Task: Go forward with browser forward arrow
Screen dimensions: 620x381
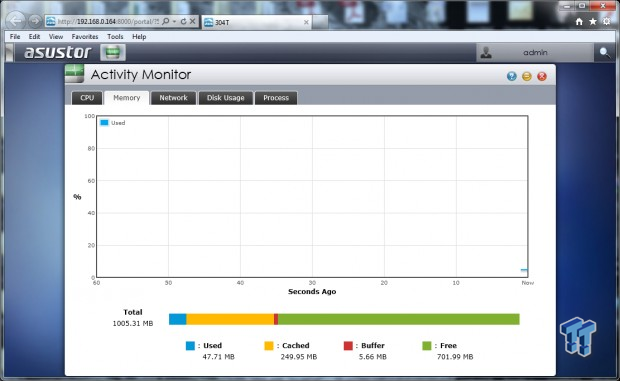Action: tap(35, 21)
